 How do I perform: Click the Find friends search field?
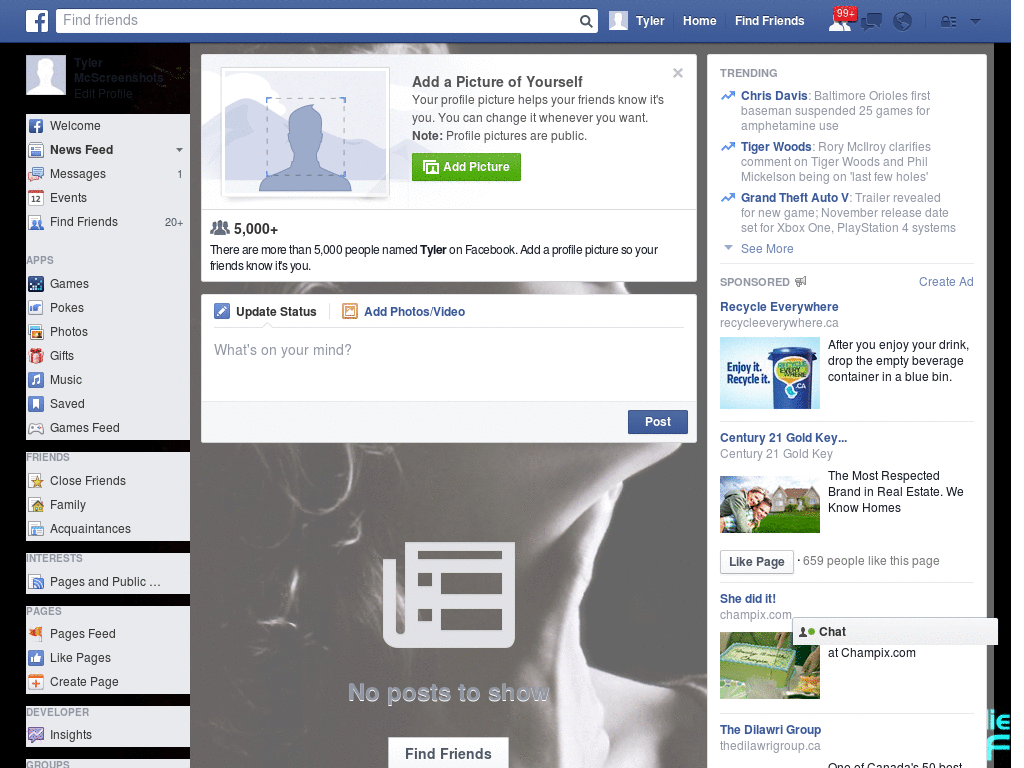[319, 21]
